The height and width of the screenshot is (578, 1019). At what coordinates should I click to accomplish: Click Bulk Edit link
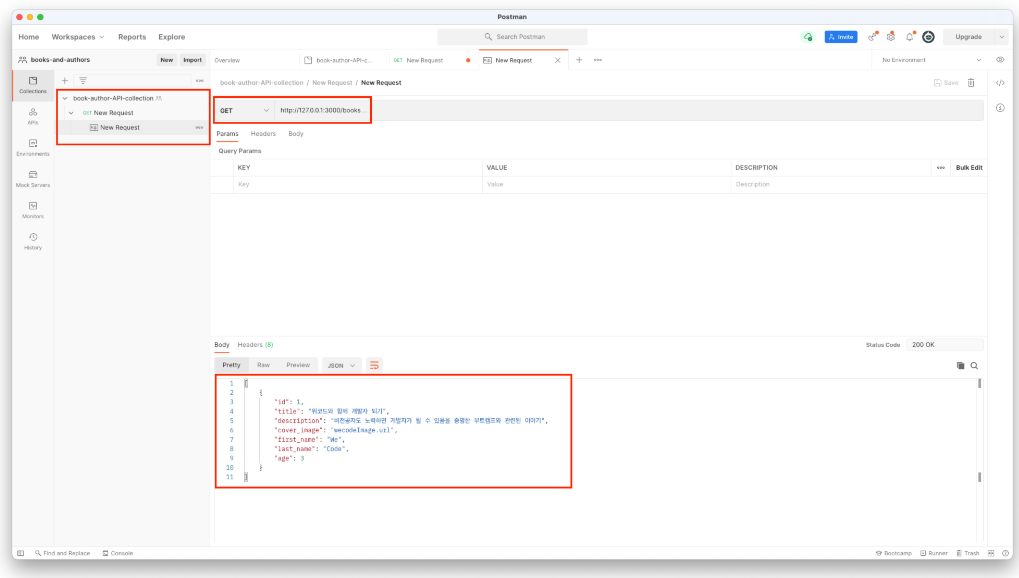[x=969, y=168]
